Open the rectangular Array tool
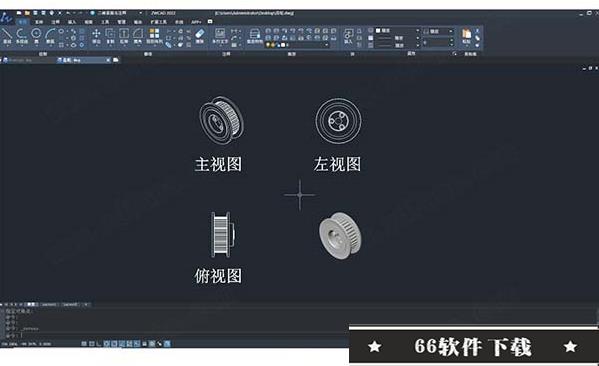The height and width of the screenshot is (366, 599). point(154,36)
